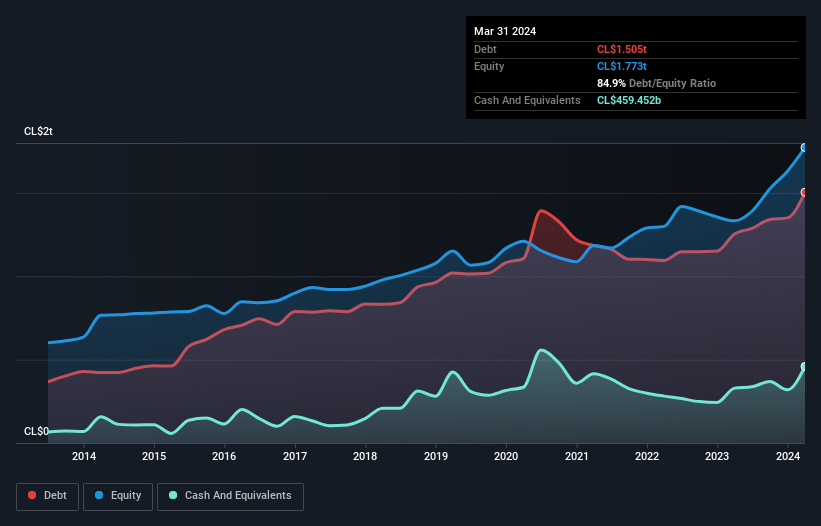Select the 2021 x-axis label
The image size is (821, 526).
576,456
